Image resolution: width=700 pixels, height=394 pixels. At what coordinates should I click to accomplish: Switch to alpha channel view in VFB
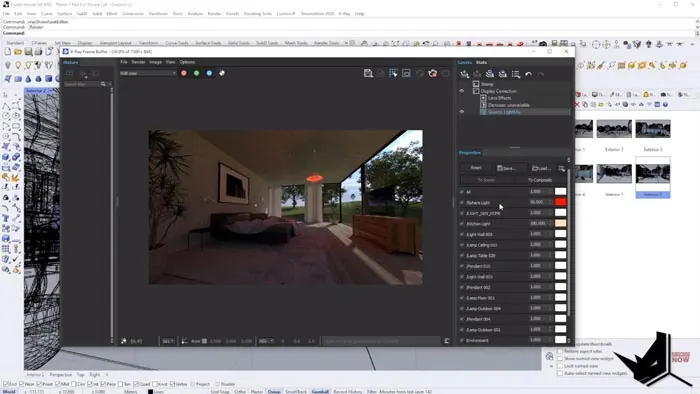pos(222,73)
